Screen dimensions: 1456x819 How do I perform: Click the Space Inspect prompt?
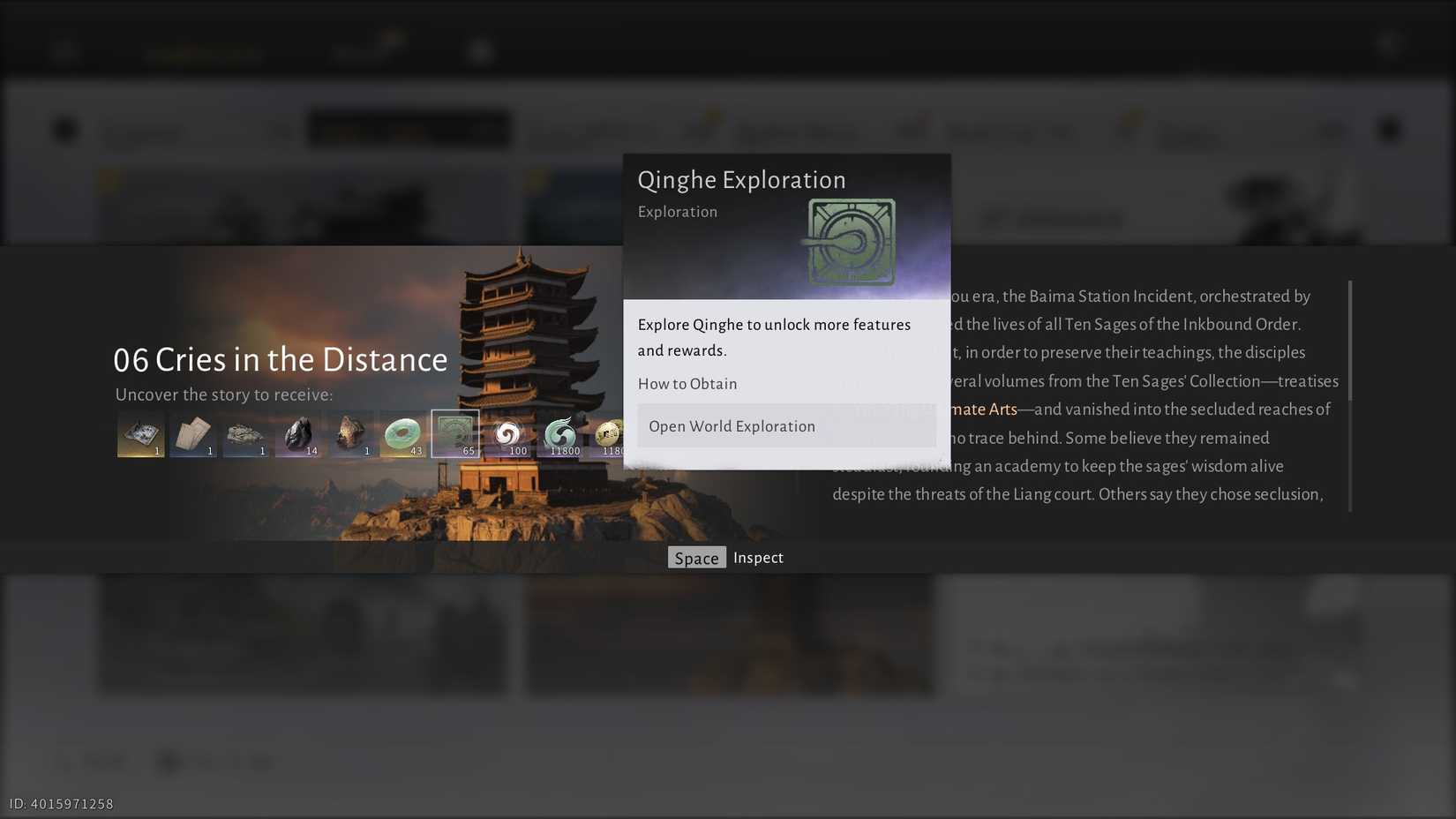pyautogui.click(x=727, y=557)
